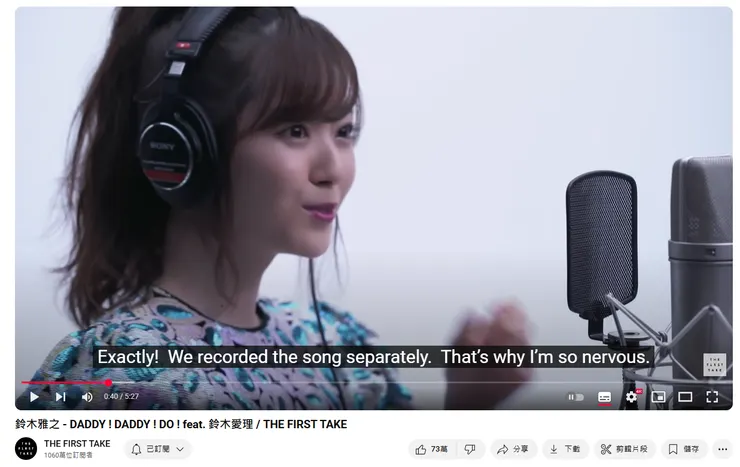Open the player settings gear
This screenshot has height=467, width=740.
(x=631, y=397)
